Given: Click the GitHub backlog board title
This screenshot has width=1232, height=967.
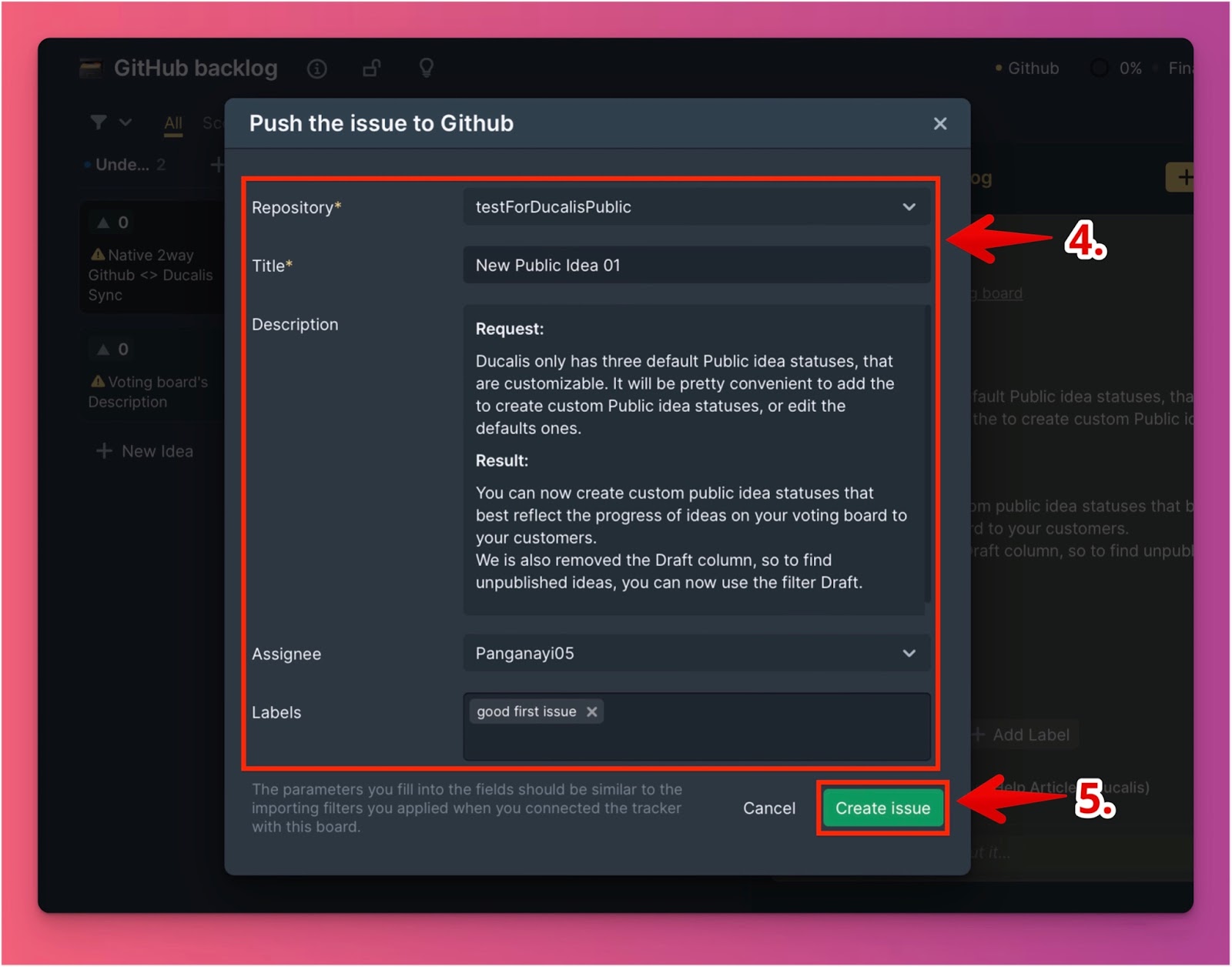Looking at the screenshot, I should [x=196, y=69].
